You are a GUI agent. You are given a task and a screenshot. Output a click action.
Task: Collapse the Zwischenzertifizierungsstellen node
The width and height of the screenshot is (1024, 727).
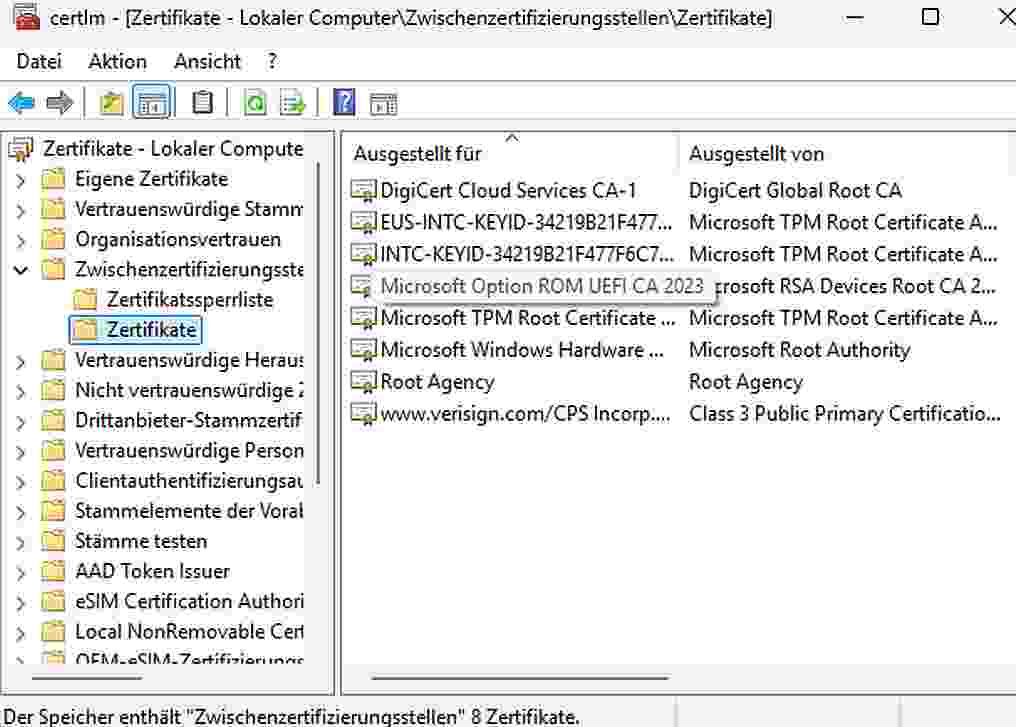point(21,270)
